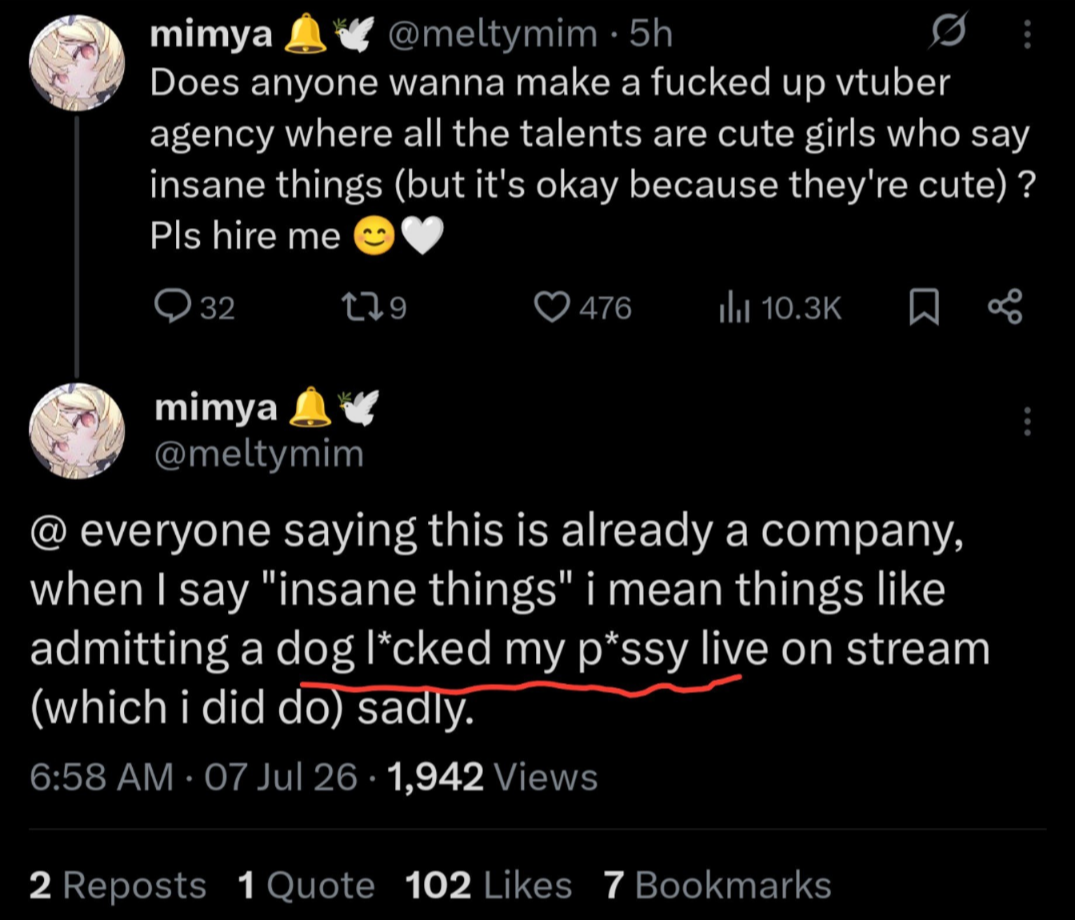
Task: Open more options on the first tweet
Action: [x=1027, y=34]
